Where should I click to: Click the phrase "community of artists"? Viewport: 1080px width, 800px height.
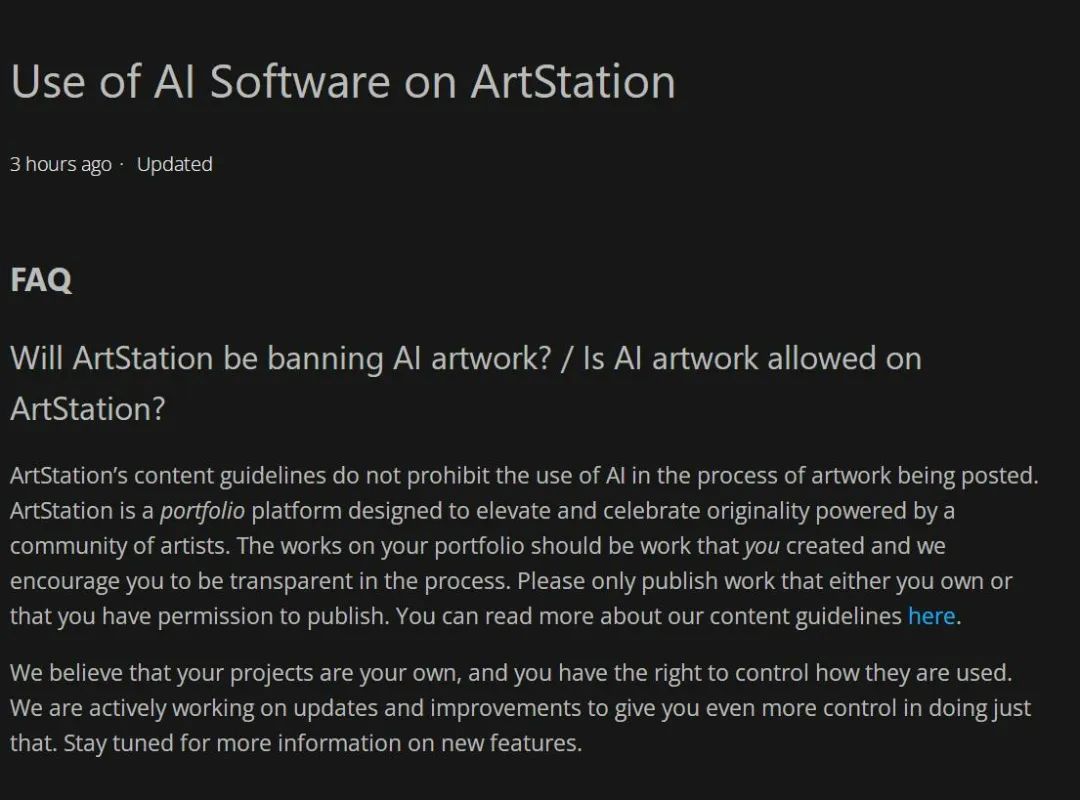[119, 546]
